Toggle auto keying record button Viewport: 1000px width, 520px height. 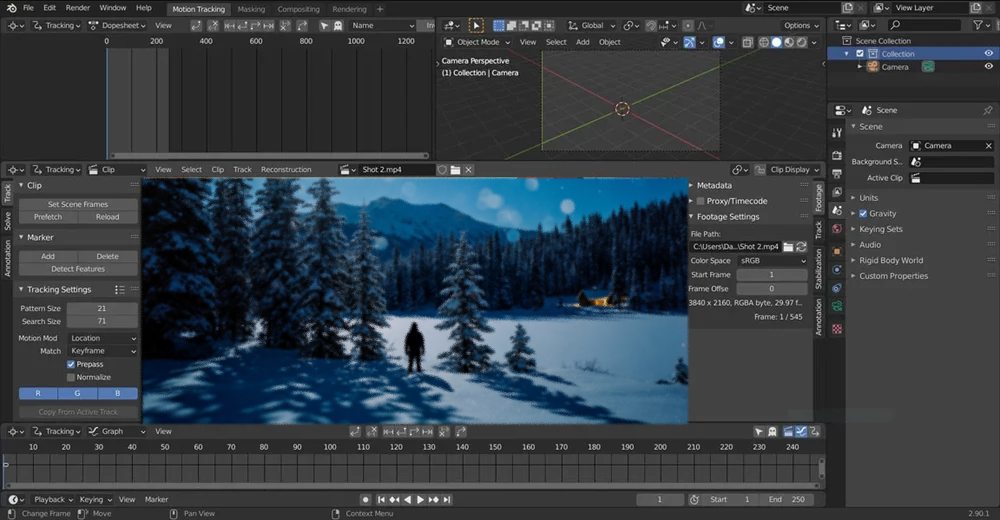pyautogui.click(x=365, y=500)
